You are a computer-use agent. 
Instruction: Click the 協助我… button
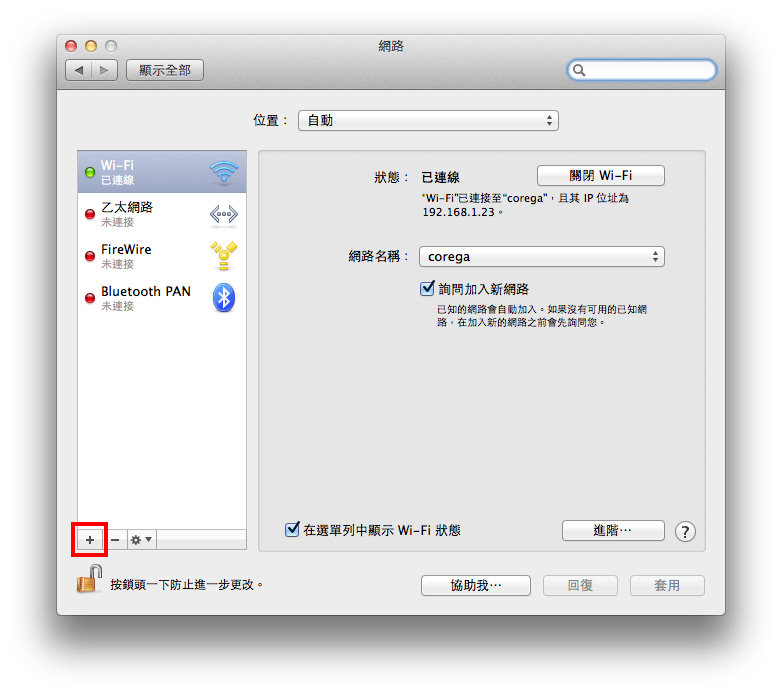point(475,585)
